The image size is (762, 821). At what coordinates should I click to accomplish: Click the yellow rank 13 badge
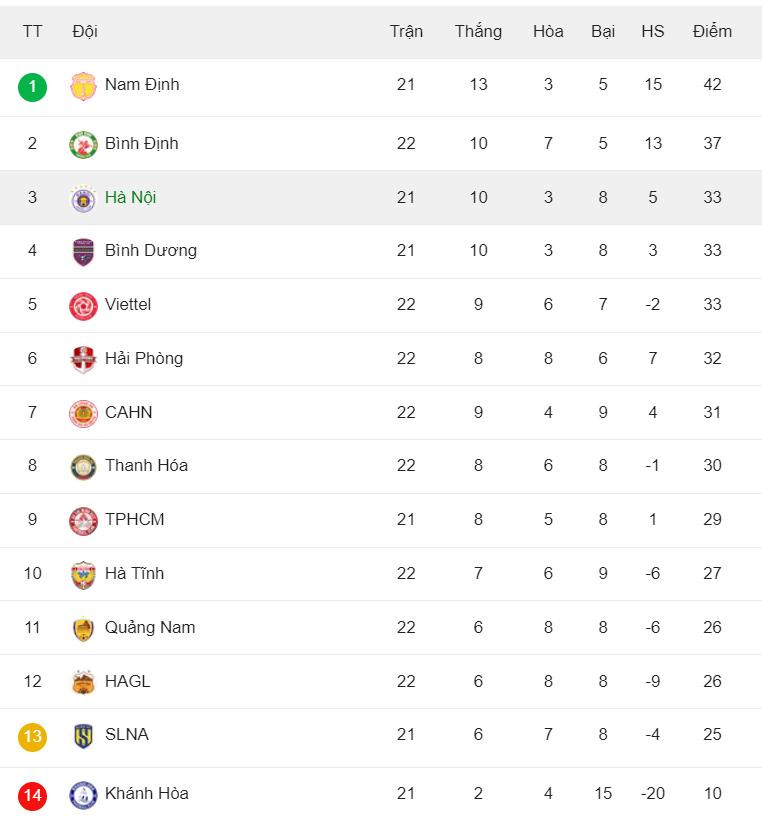32,736
